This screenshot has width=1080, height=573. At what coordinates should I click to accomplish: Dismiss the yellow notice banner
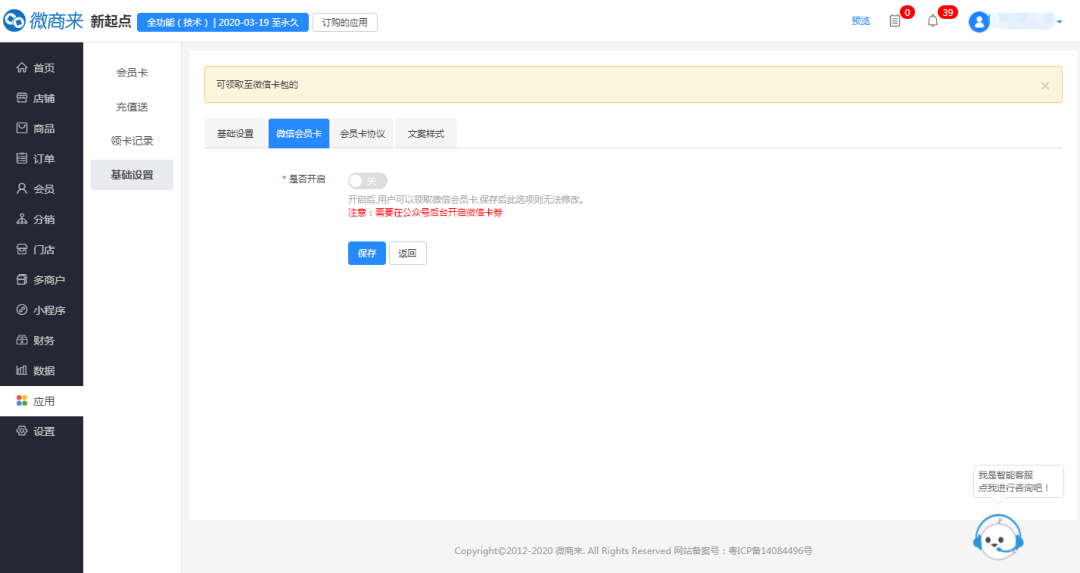tap(1045, 86)
